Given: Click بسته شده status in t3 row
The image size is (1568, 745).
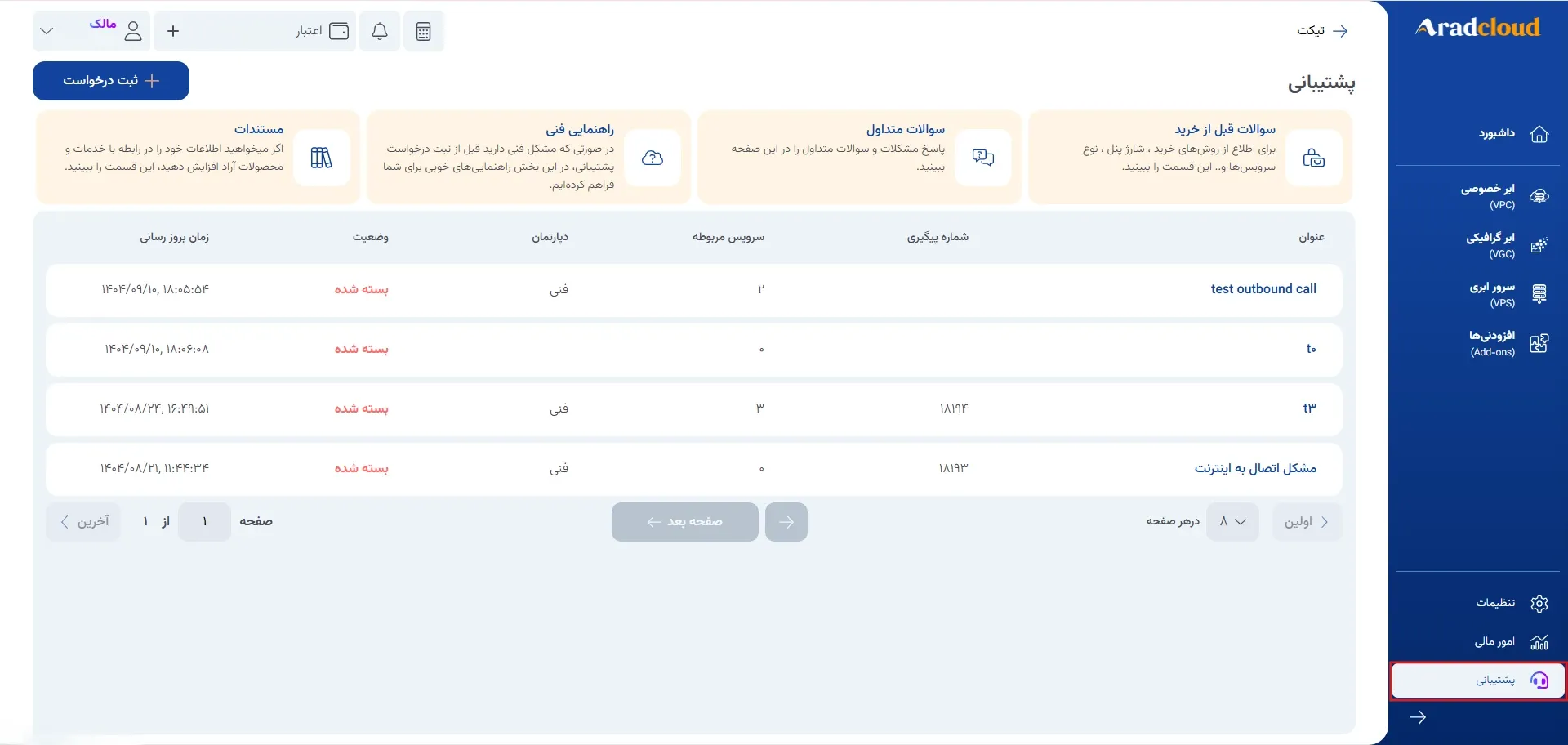Looking at the screenshot, I should (362, 408).
